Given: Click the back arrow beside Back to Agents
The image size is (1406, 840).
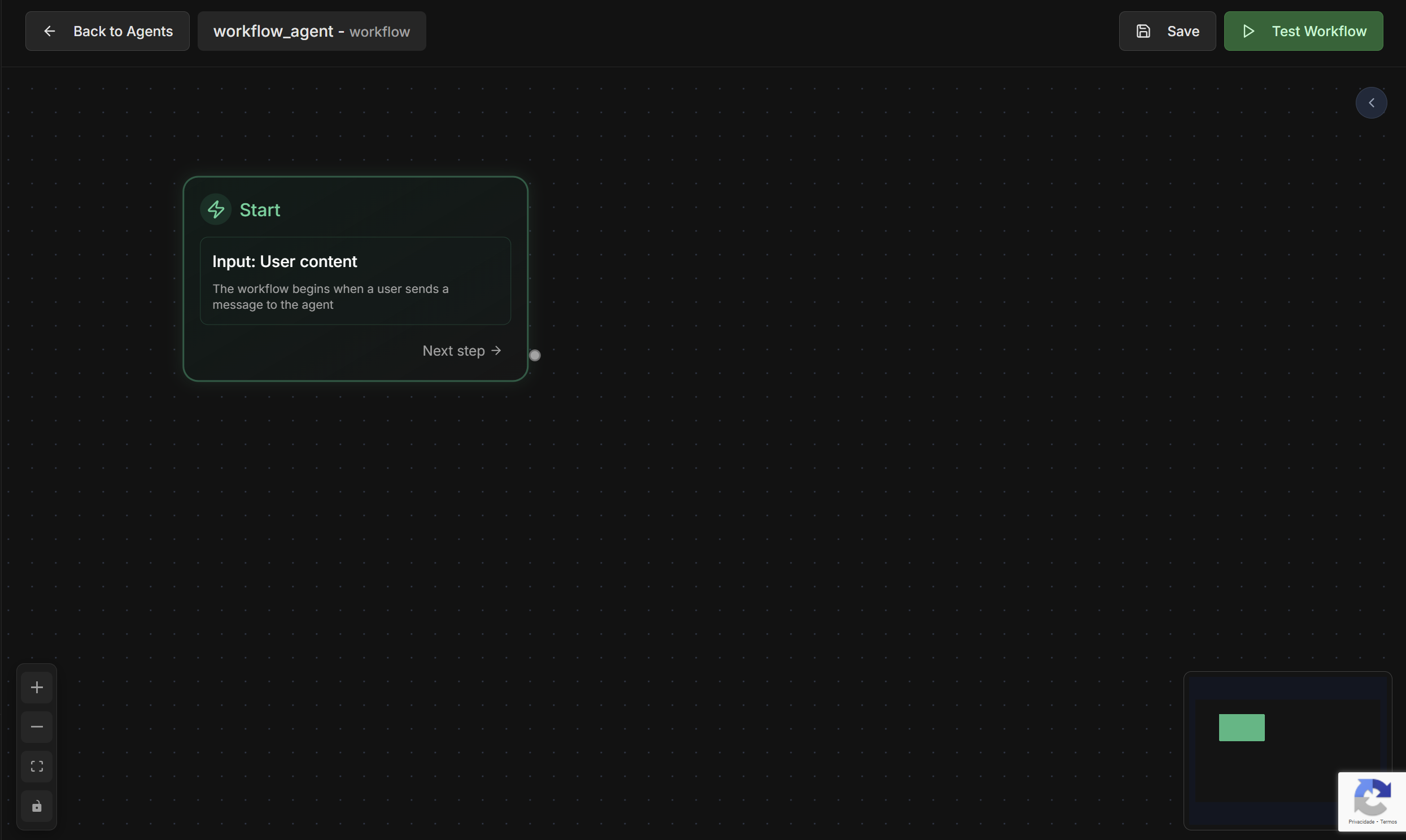Looking at the screenshot, I should (x=50, y=31).
